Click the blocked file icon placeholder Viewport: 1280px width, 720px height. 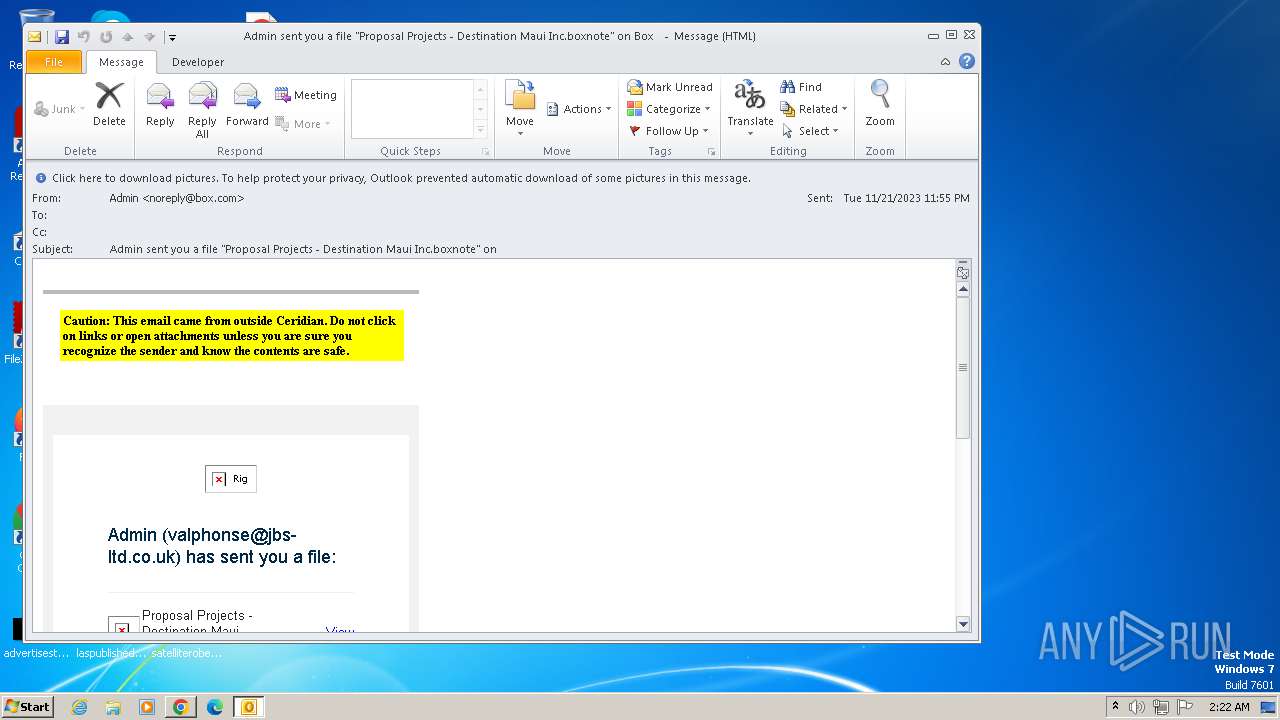[122, 625]
